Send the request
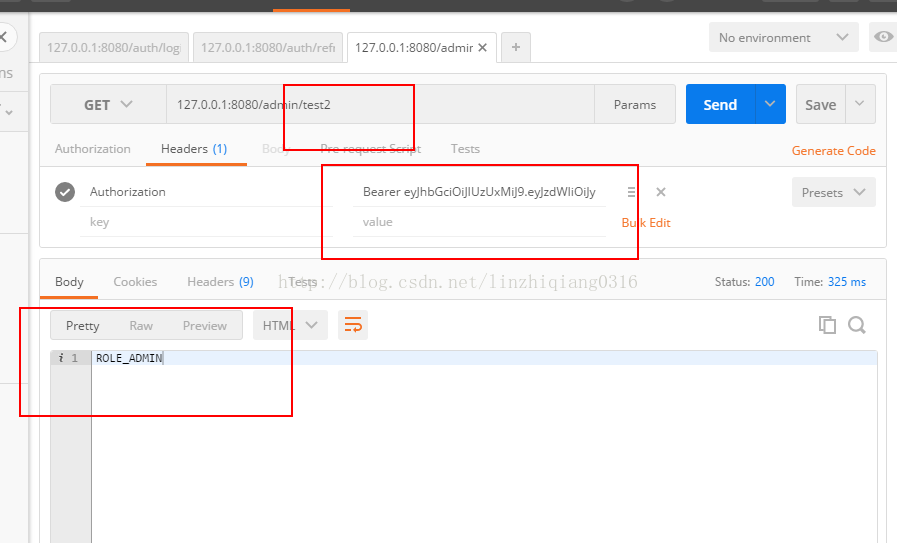The height and width of the screenshot is (543, 897). click(x=720, y=104)
